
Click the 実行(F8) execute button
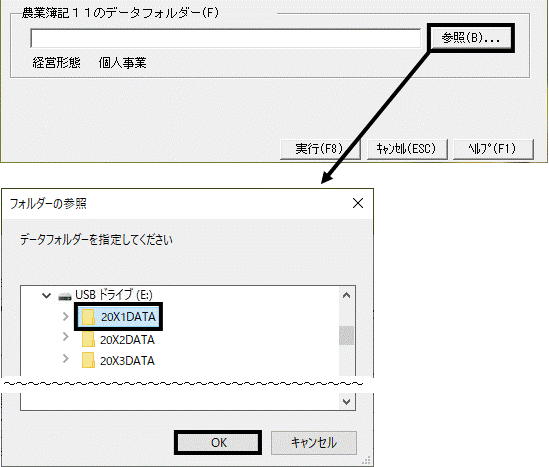click(320, 149)
